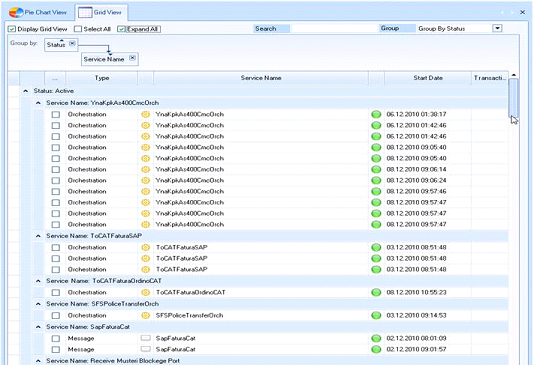The width and height of the screenshot is (533, 365).
Task: Uncheck the Display Grid View checkbox
Action: click(x=12, y=29)
